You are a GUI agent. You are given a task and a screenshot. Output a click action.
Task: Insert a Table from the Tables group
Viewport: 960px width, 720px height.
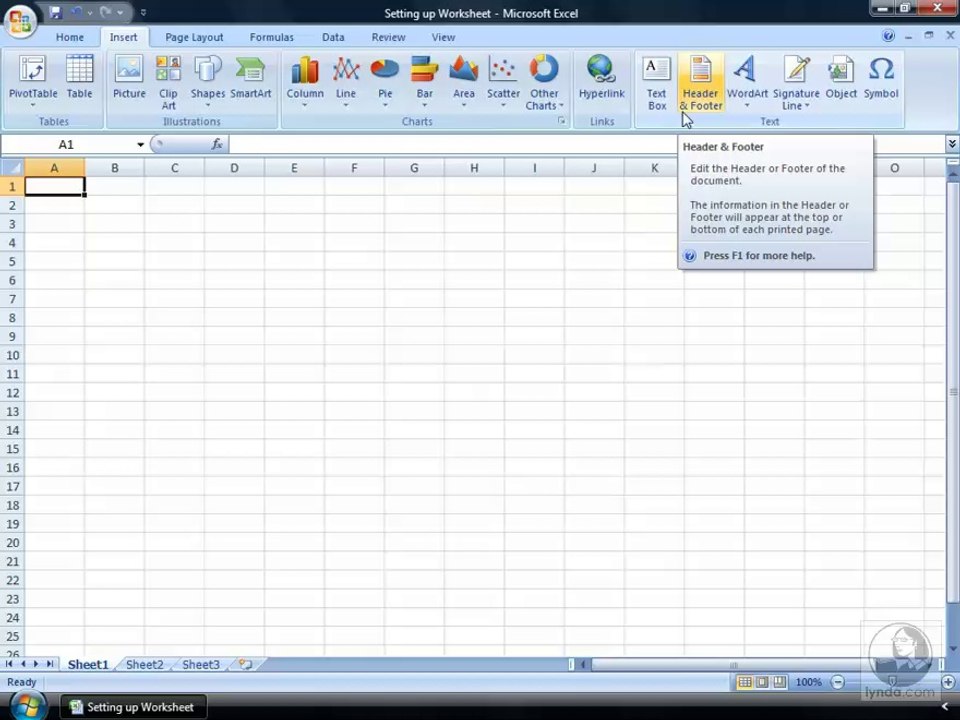(x=80, y=77)
